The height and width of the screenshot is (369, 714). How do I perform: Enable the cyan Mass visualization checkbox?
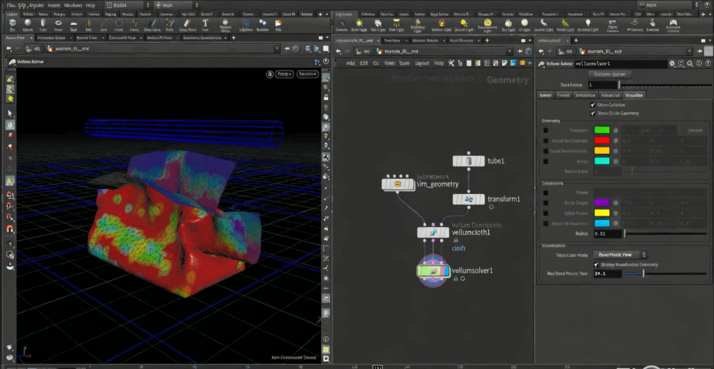point(546,161)
